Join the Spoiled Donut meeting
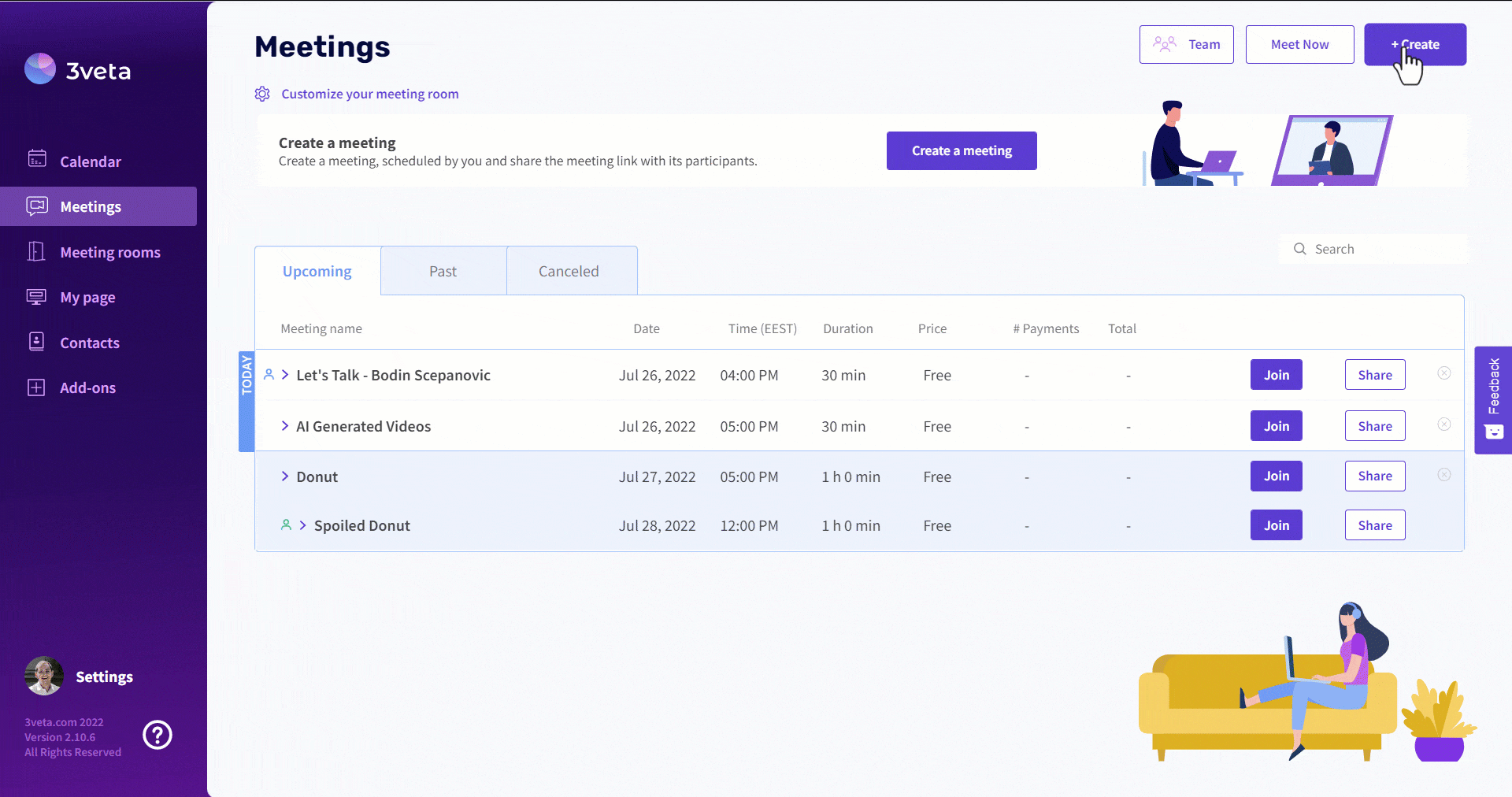This screenshot has height=797, width=1512. (1277, 525)
